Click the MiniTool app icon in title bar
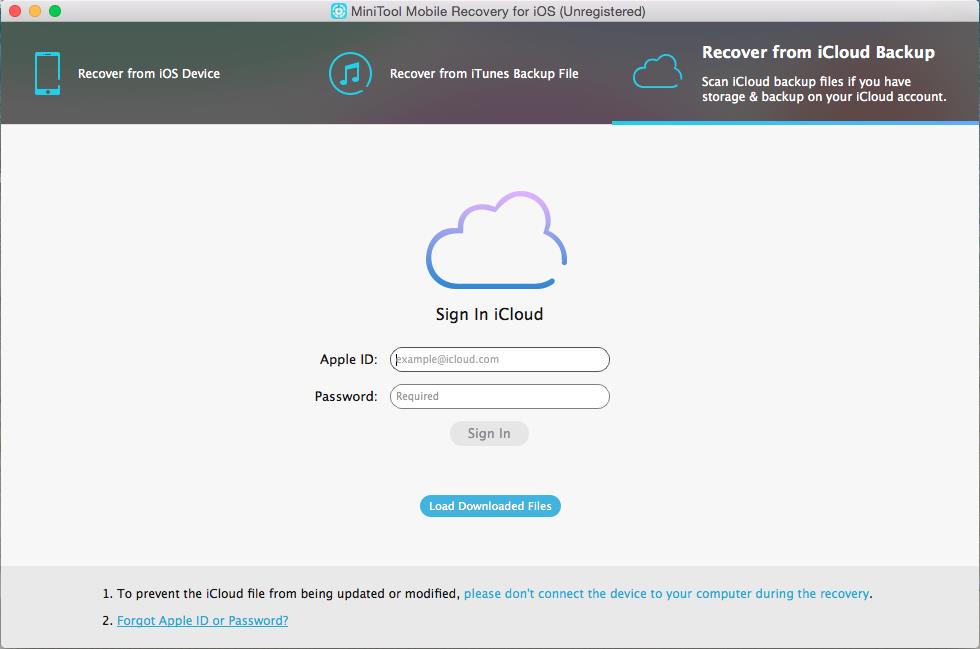Viewport: 980px width, 649px height. 339,11
